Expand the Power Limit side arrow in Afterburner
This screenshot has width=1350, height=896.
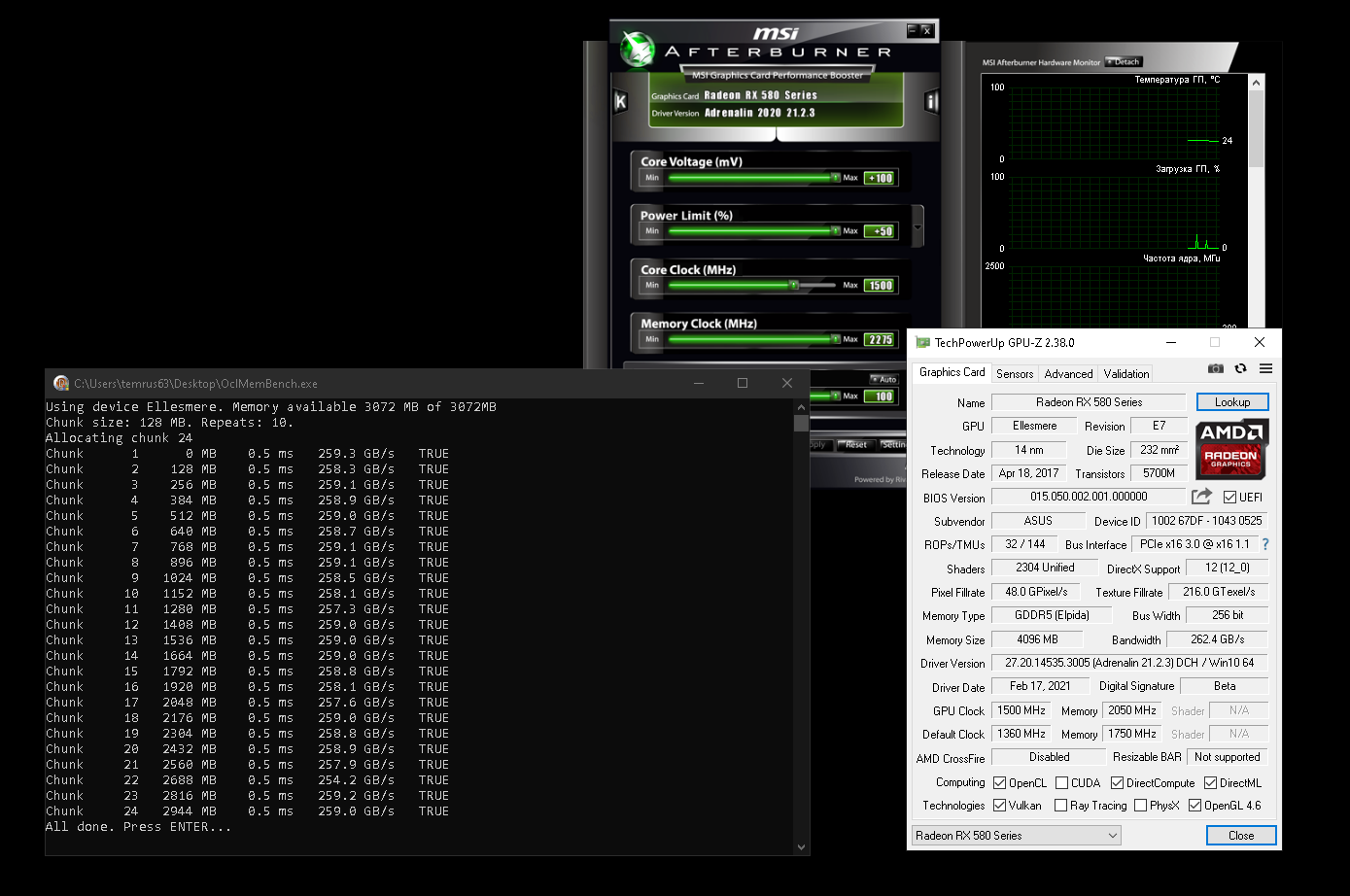coord(917,225)
